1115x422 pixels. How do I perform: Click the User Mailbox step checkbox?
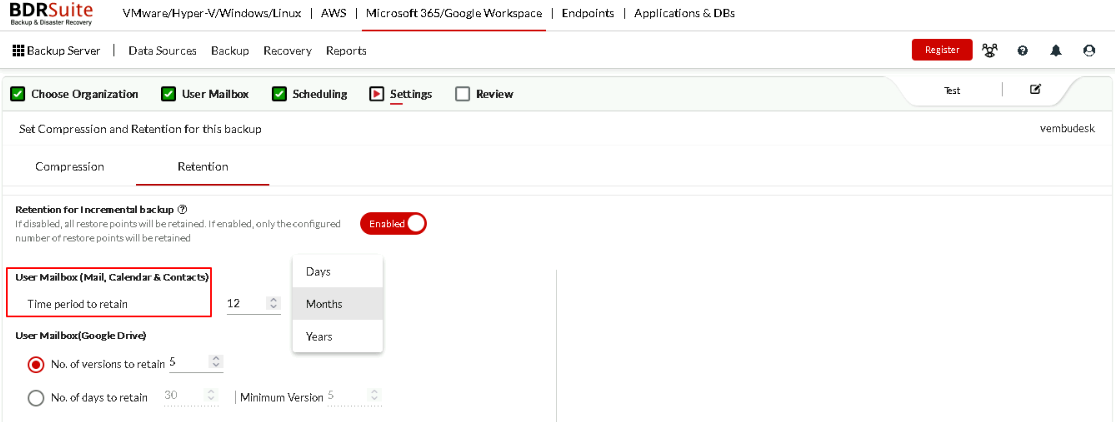pyautogui.click(x=168, y=94)
